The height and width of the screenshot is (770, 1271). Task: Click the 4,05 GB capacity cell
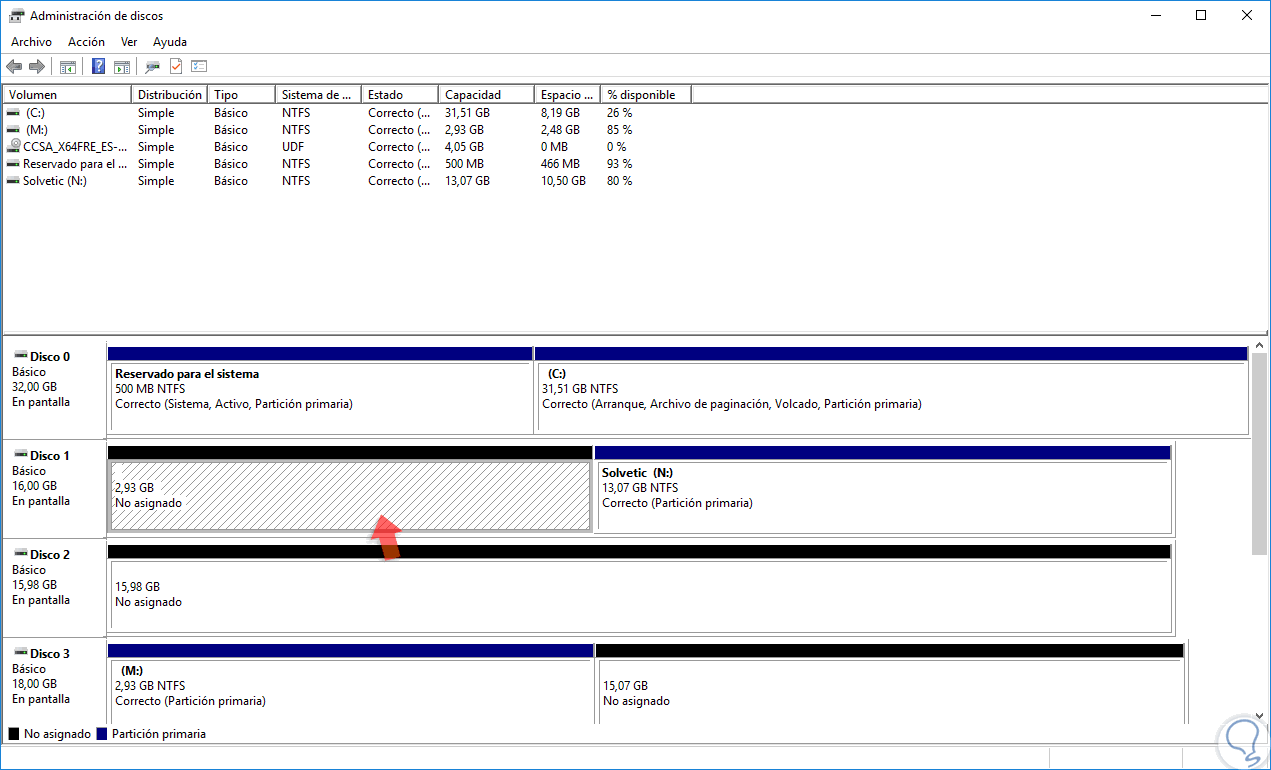(464, 147)
